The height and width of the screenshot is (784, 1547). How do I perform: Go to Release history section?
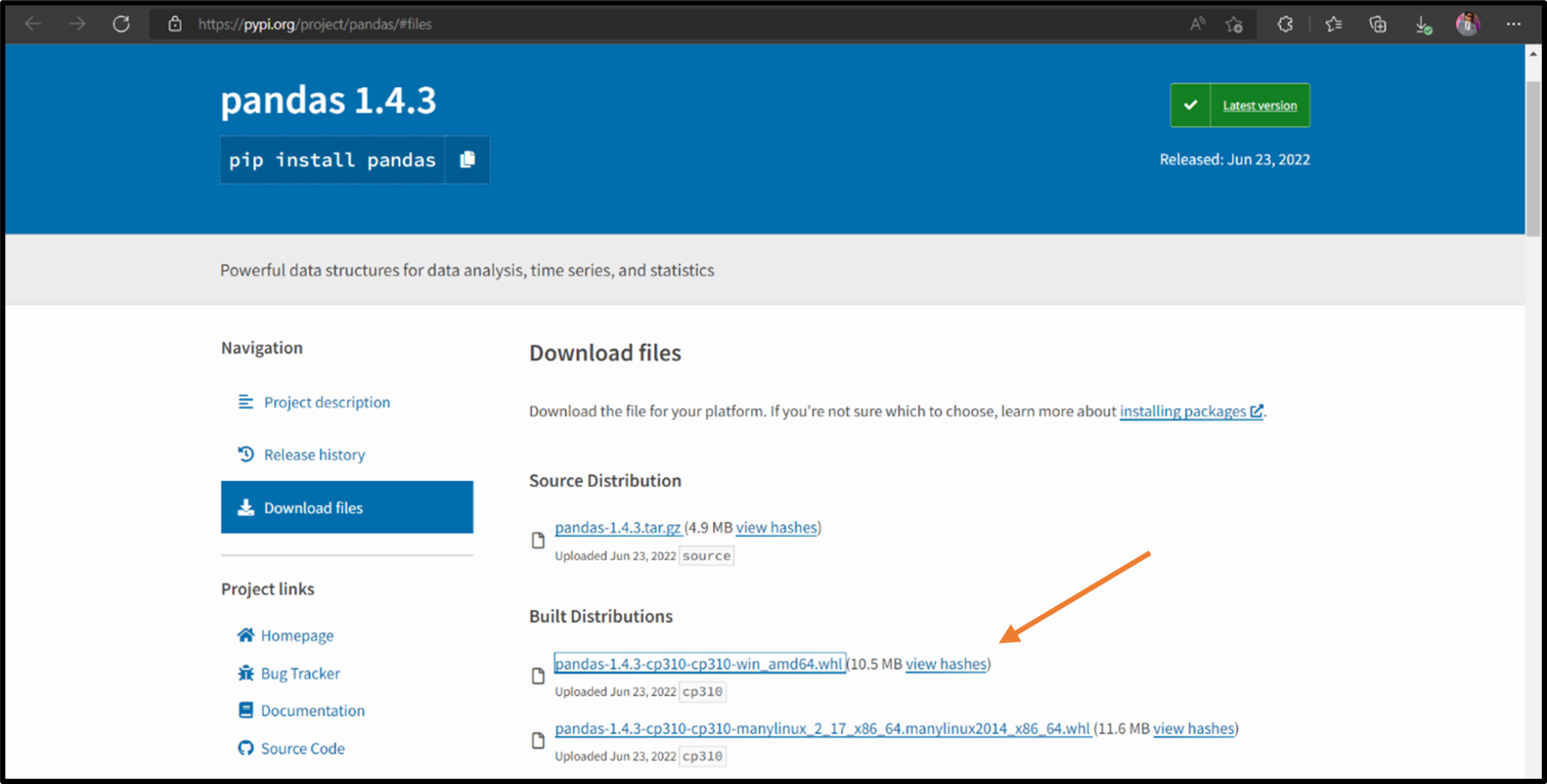click(x=313, y=455)
